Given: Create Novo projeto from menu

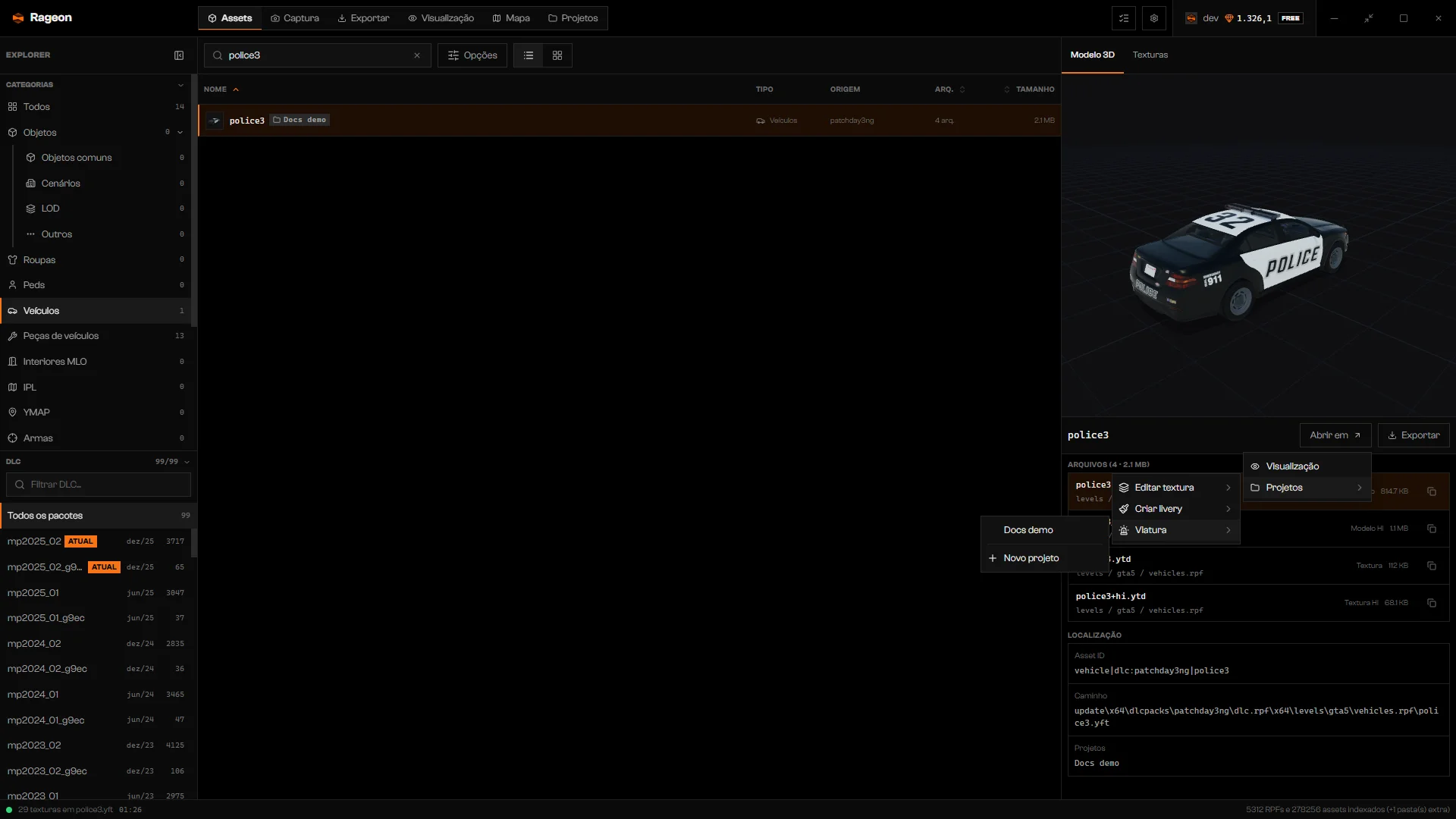Looking at the screenshot, I should point(1045,558).
